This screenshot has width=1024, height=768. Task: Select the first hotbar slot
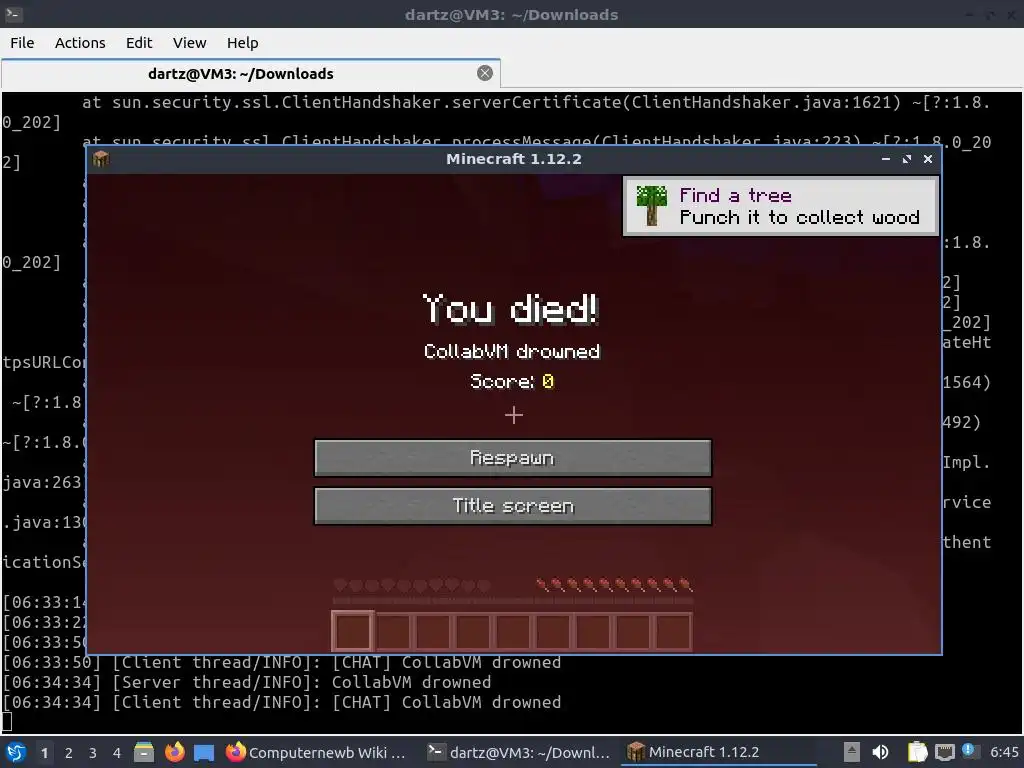[x=353, y=632]
